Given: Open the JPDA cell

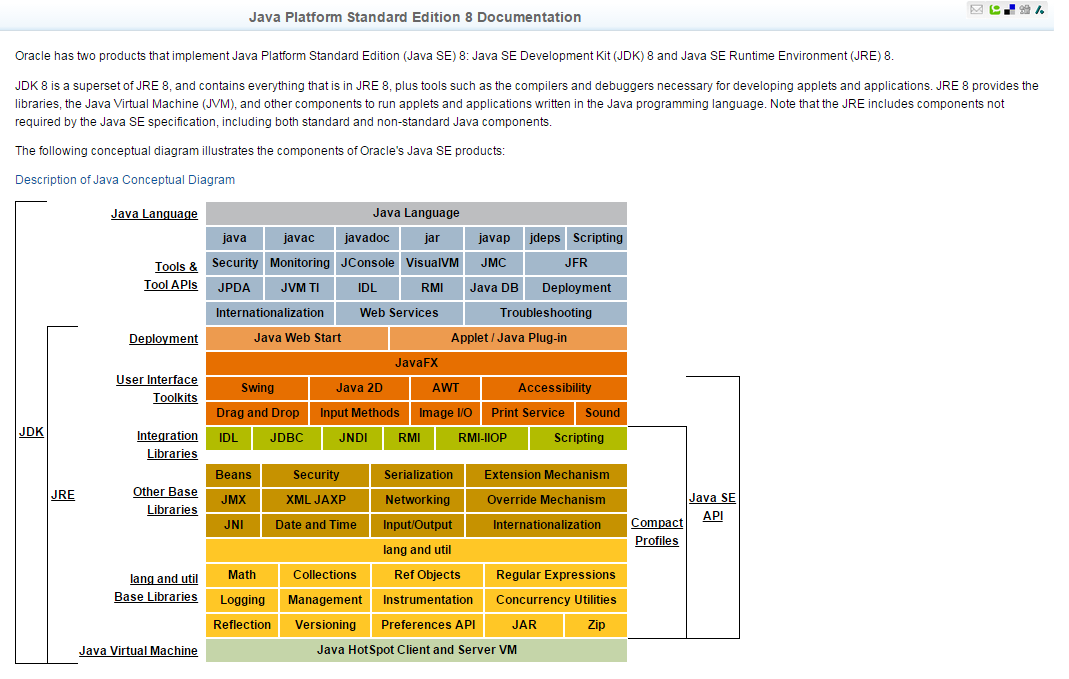Looking at the screenshot, I should coord(235,288).
